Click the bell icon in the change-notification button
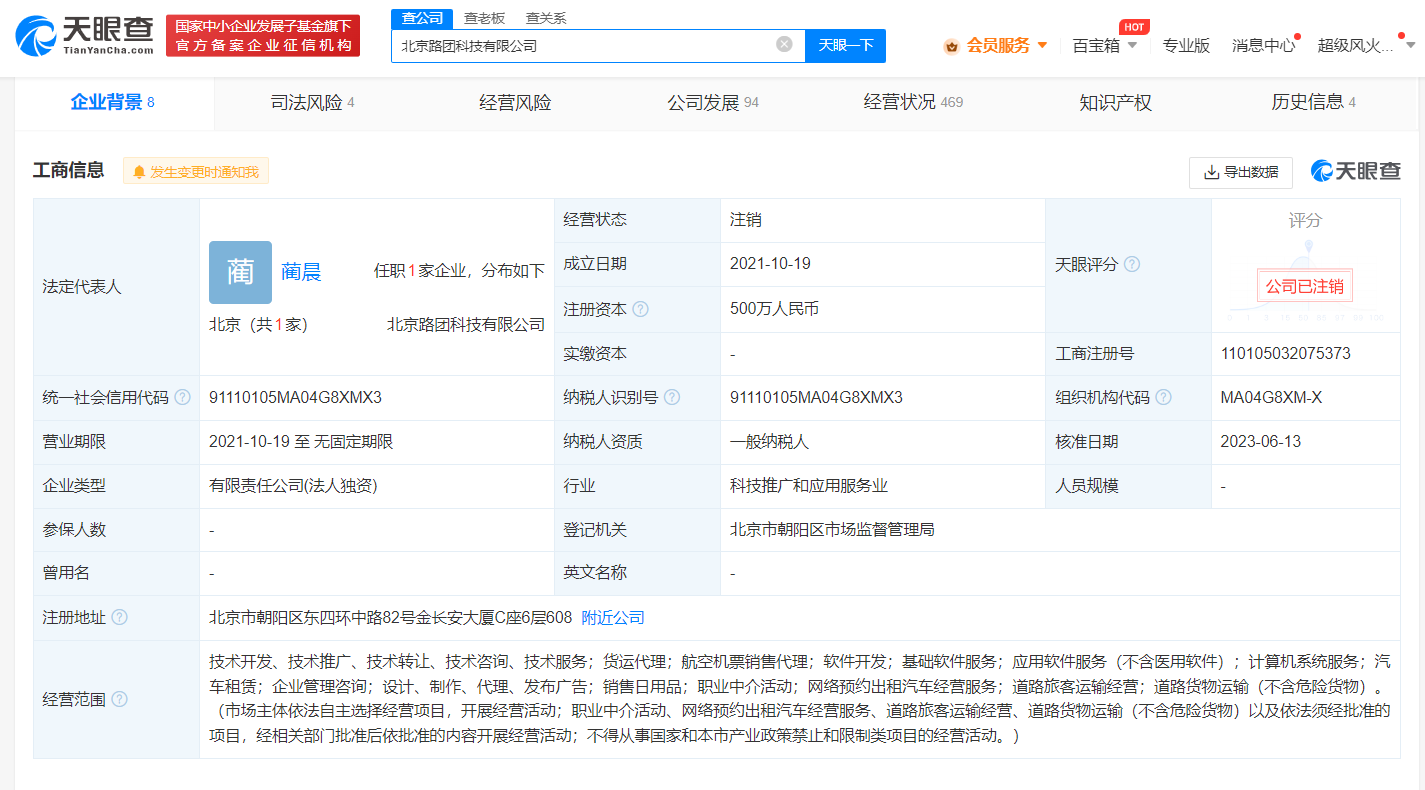 tap(139, 172)
